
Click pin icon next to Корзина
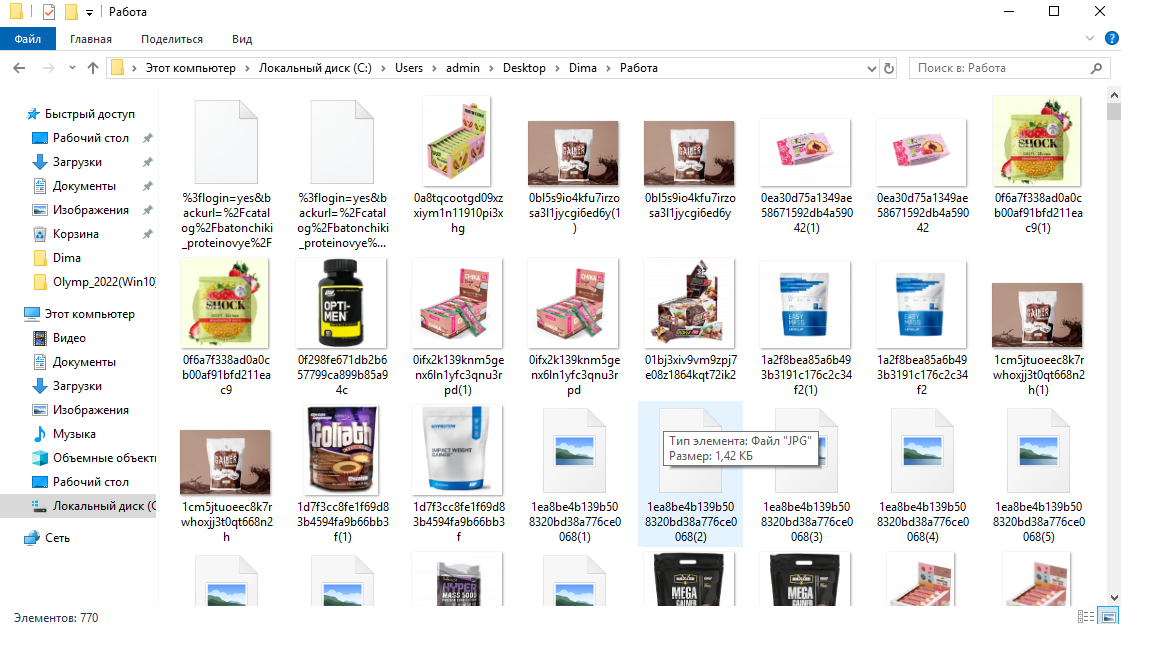pos(148,234)
